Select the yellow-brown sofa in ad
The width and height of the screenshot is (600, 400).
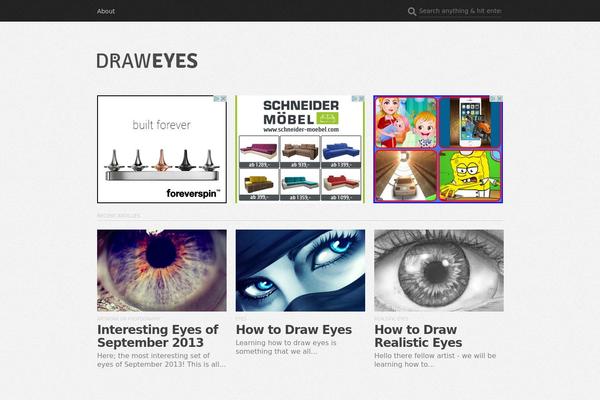click(259, 185)
